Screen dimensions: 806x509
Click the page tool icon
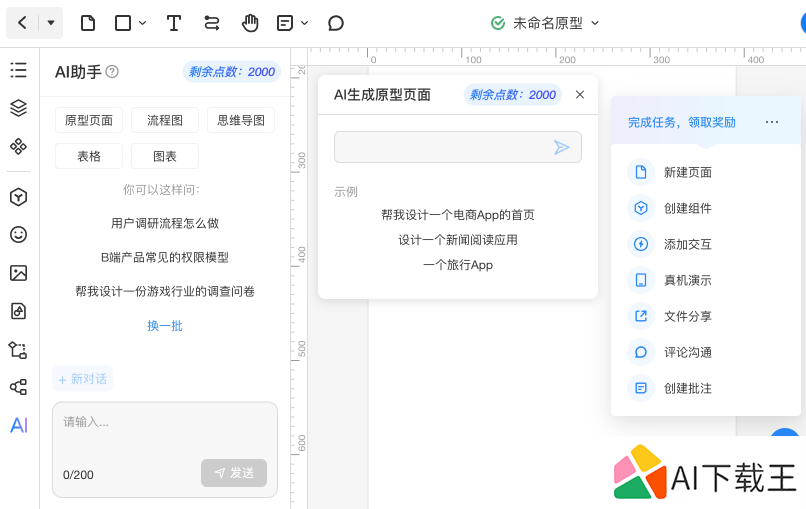coord(88,22)
